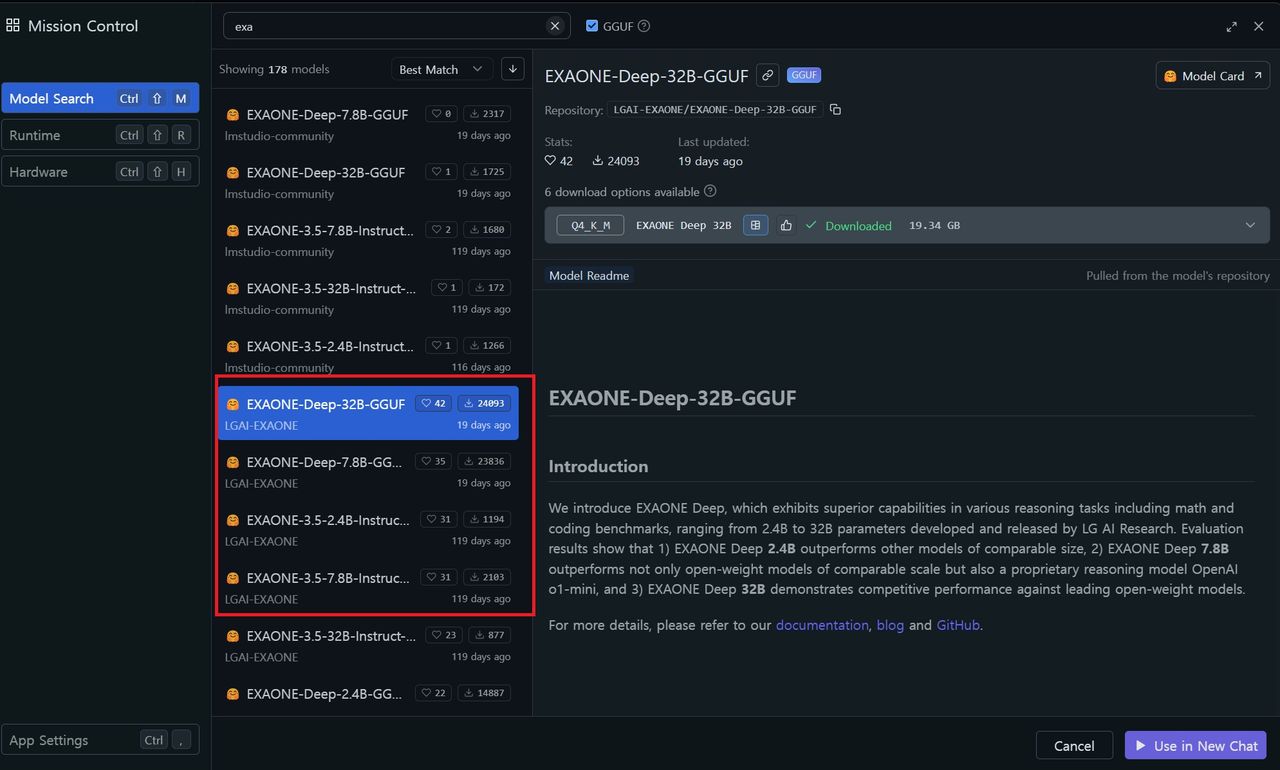Open the GitHub link
The width and height of the screenshot is (1280, 770).
coord(958,625)
